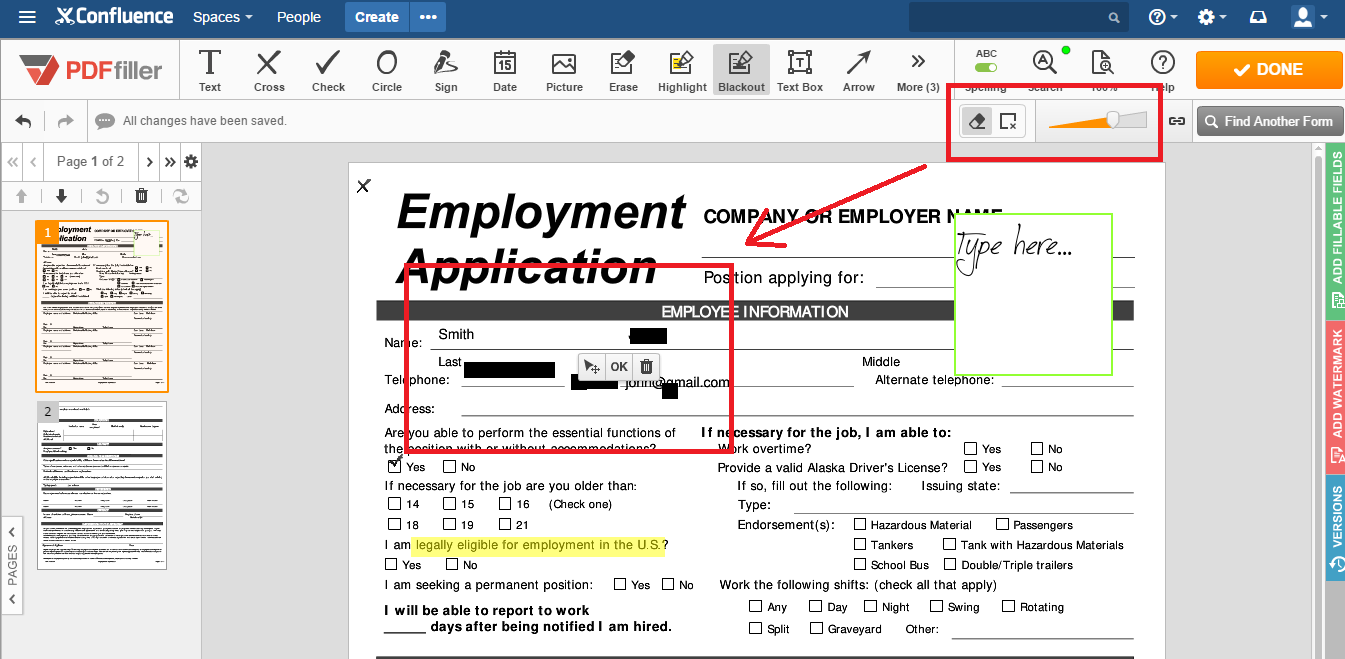Open the Sign tool

[x=446, y=70]
